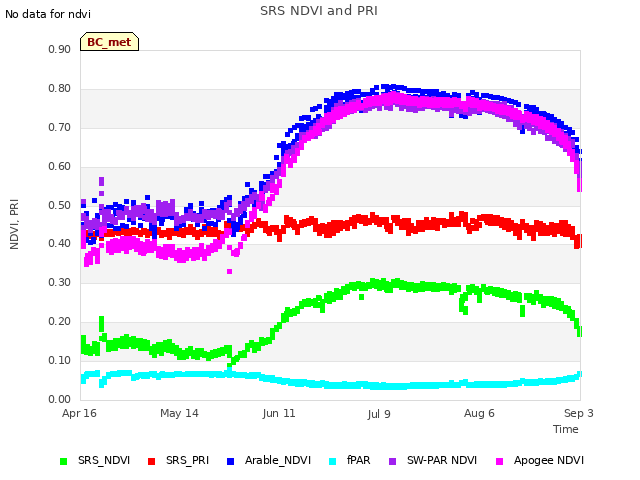Click the isolated magenta outlier point near 0.33
Viewport: 640px width, 480px height.
(229, 271)
